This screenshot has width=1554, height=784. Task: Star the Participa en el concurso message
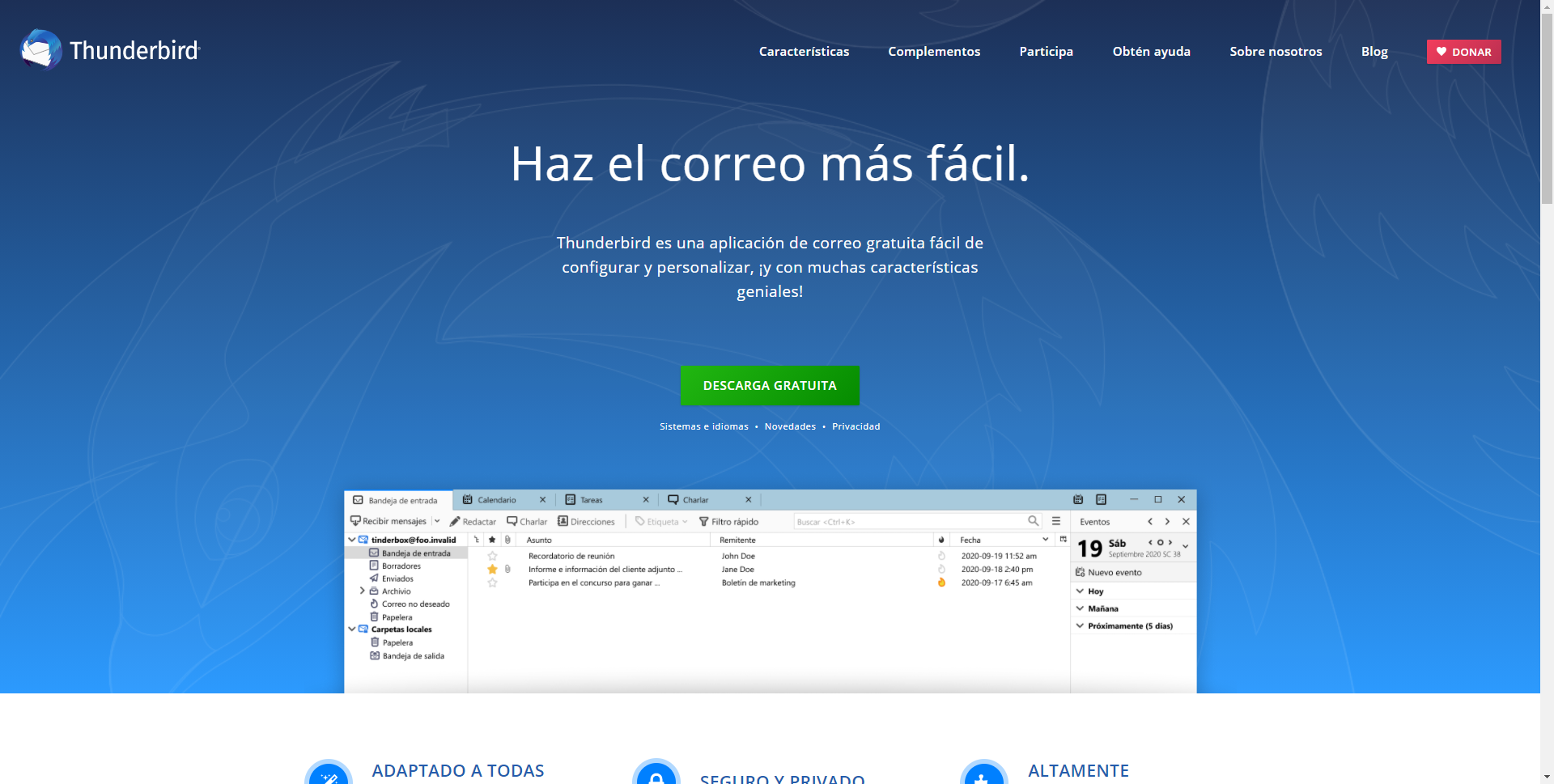point(492,583)
